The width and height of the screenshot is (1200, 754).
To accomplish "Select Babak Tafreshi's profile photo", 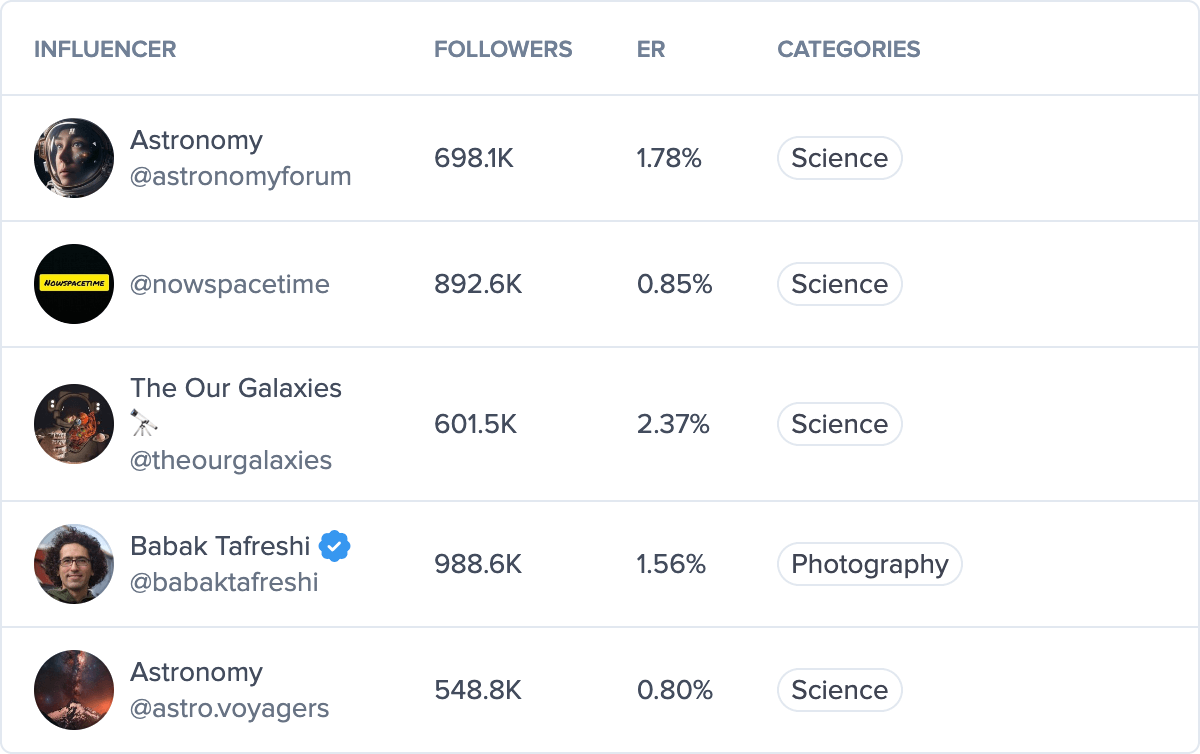I will [x=74, y=564].
